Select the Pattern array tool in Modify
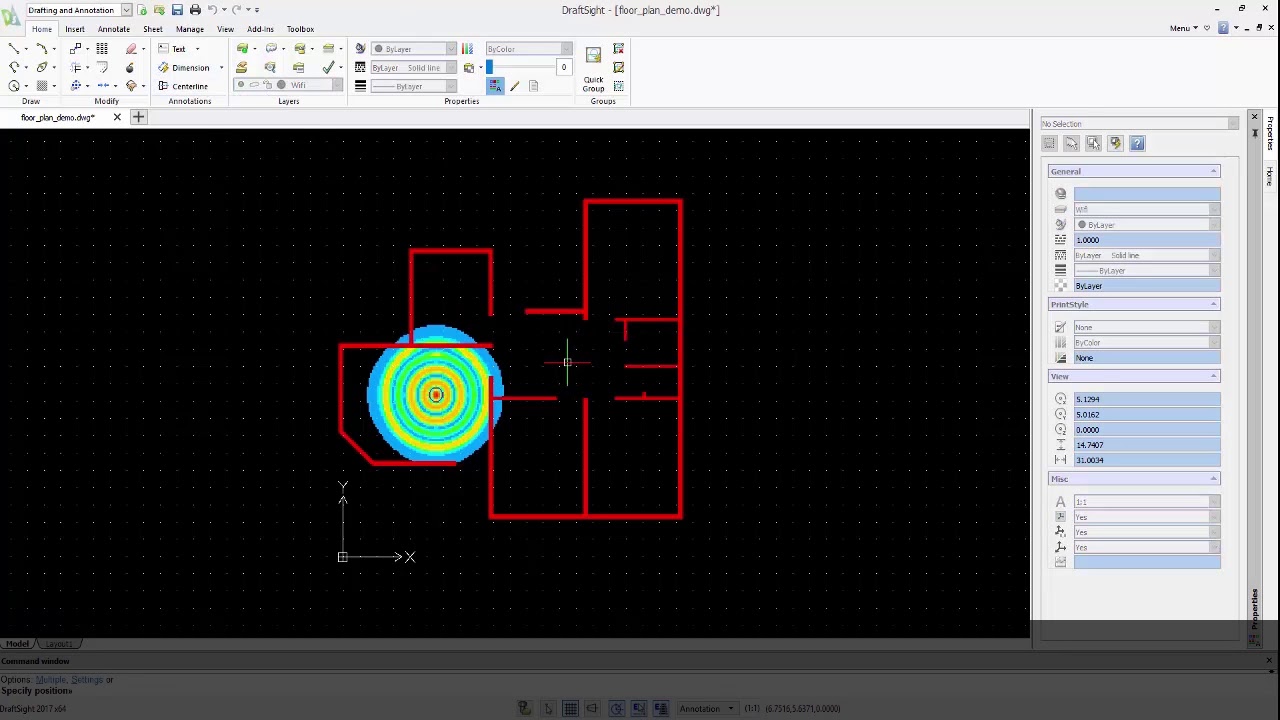Image resolution: width=1280 pixels, height=720 pixels. click(x=102, y=48)
